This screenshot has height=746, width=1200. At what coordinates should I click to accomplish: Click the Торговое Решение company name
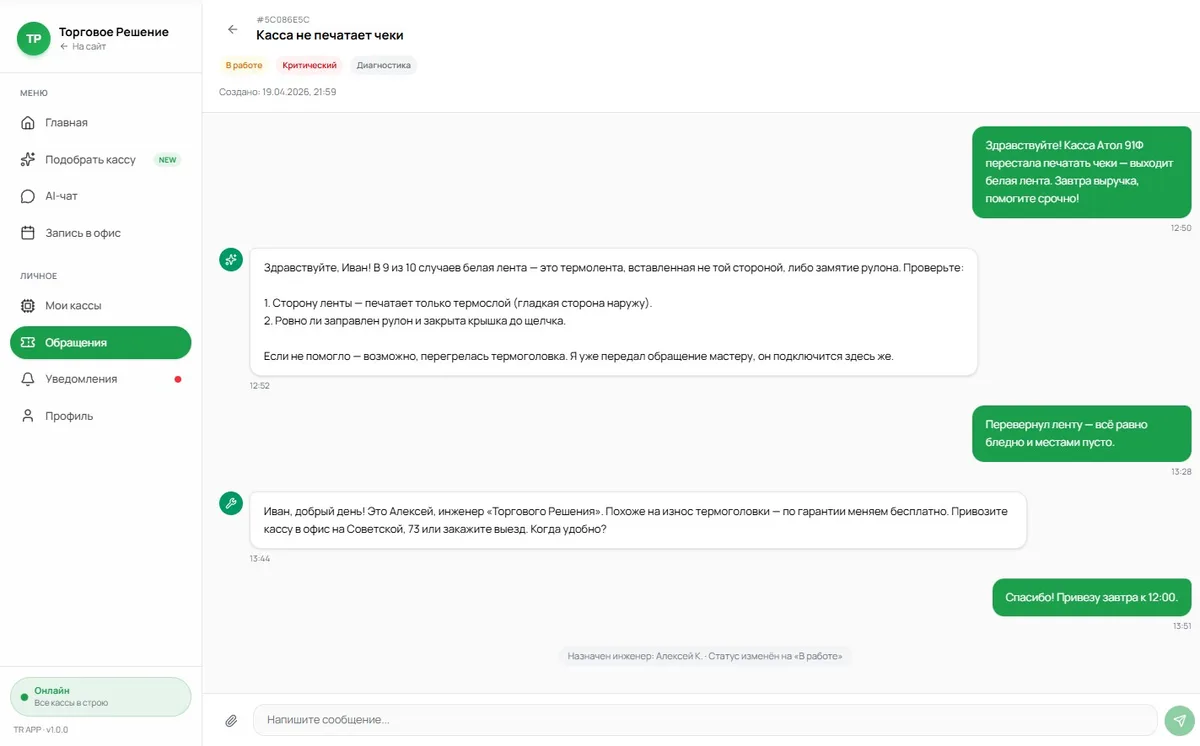(x=114, y=32)
